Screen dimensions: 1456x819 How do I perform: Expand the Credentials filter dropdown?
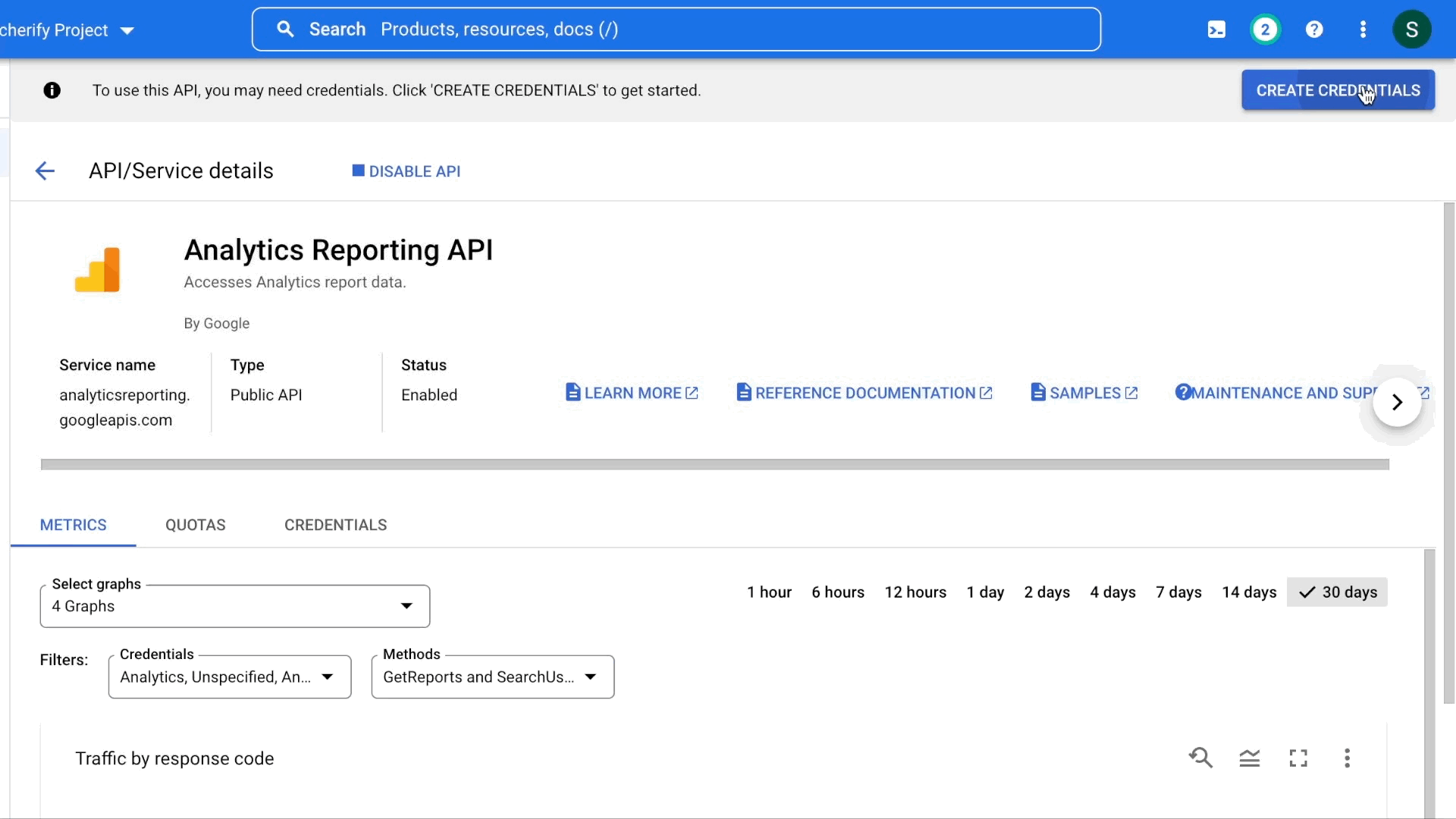click(x=230, y=676)
